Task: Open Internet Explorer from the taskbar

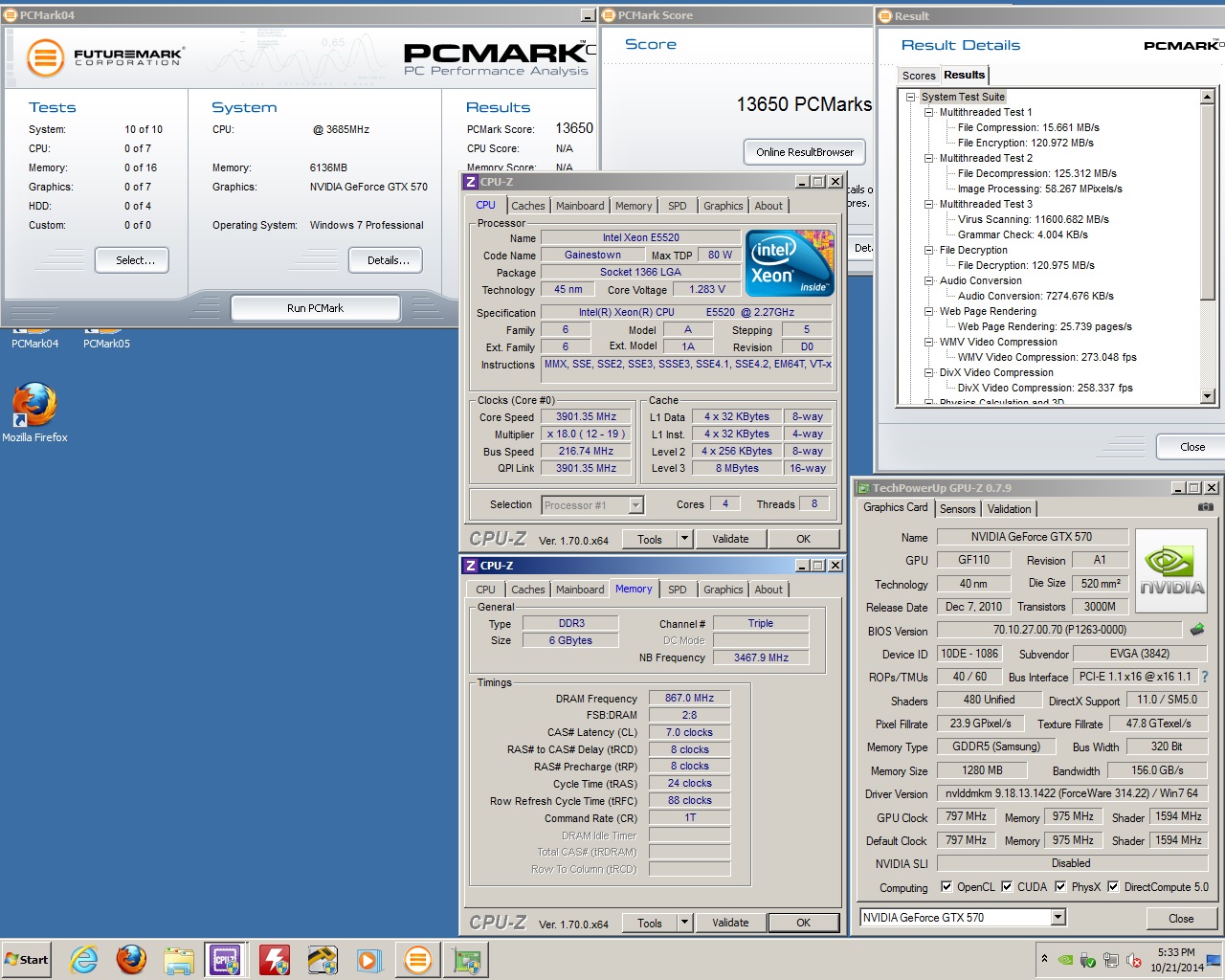Action: click(x=84, y=960)
